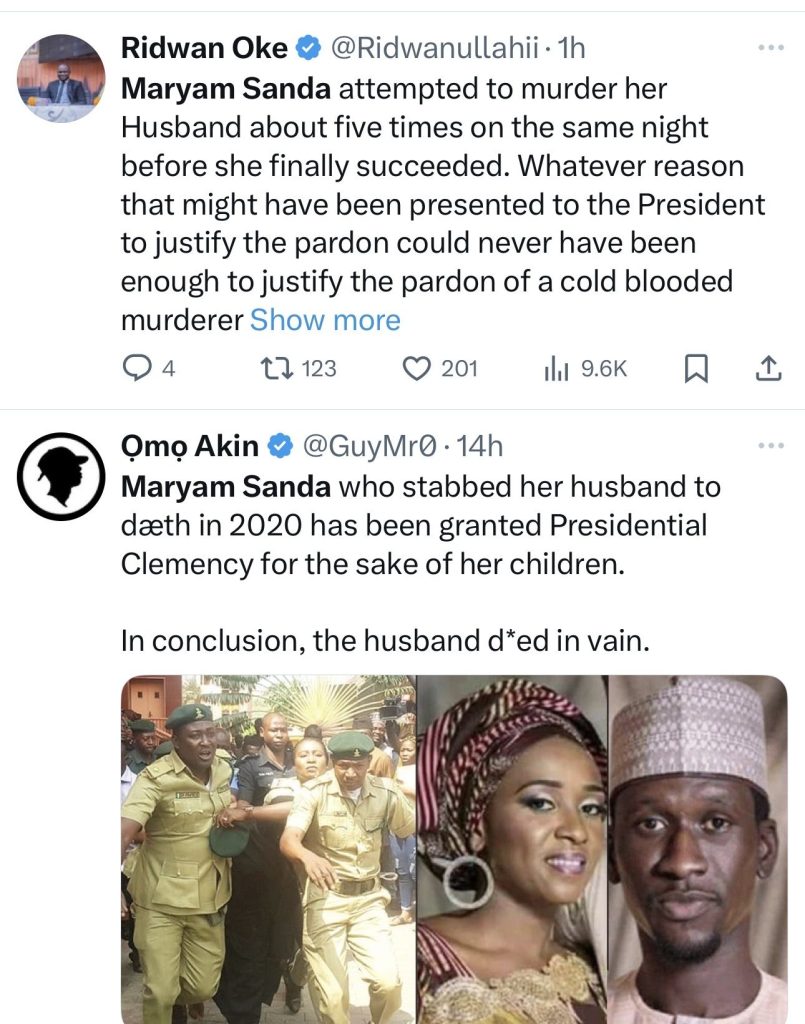805x1024 pixels.
Task: Click Ọmọ Akin's verified badge
Action: [x=280, y=446]
